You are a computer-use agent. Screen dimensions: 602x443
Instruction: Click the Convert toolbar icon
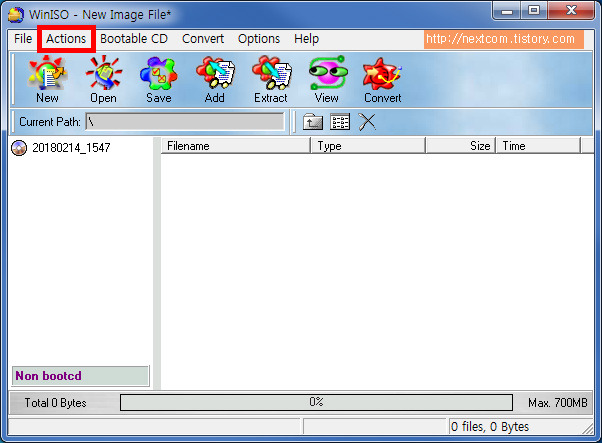point(382,79)
